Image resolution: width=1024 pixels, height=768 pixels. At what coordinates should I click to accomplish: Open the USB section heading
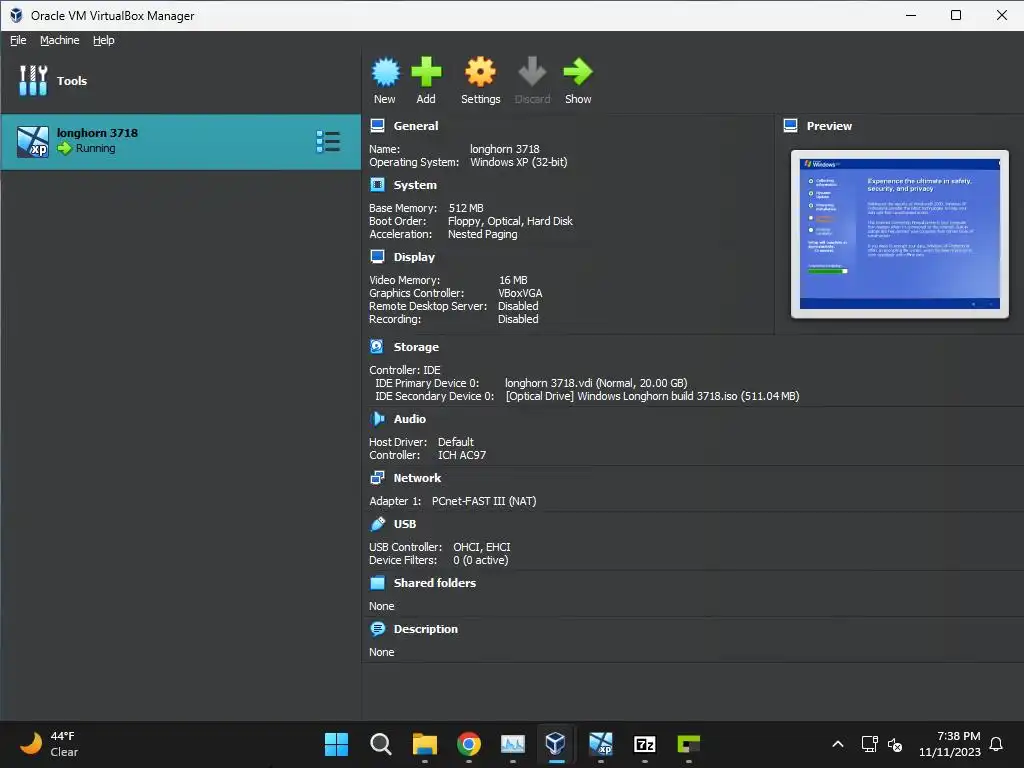pyautogui.click(x=405, y=524)
